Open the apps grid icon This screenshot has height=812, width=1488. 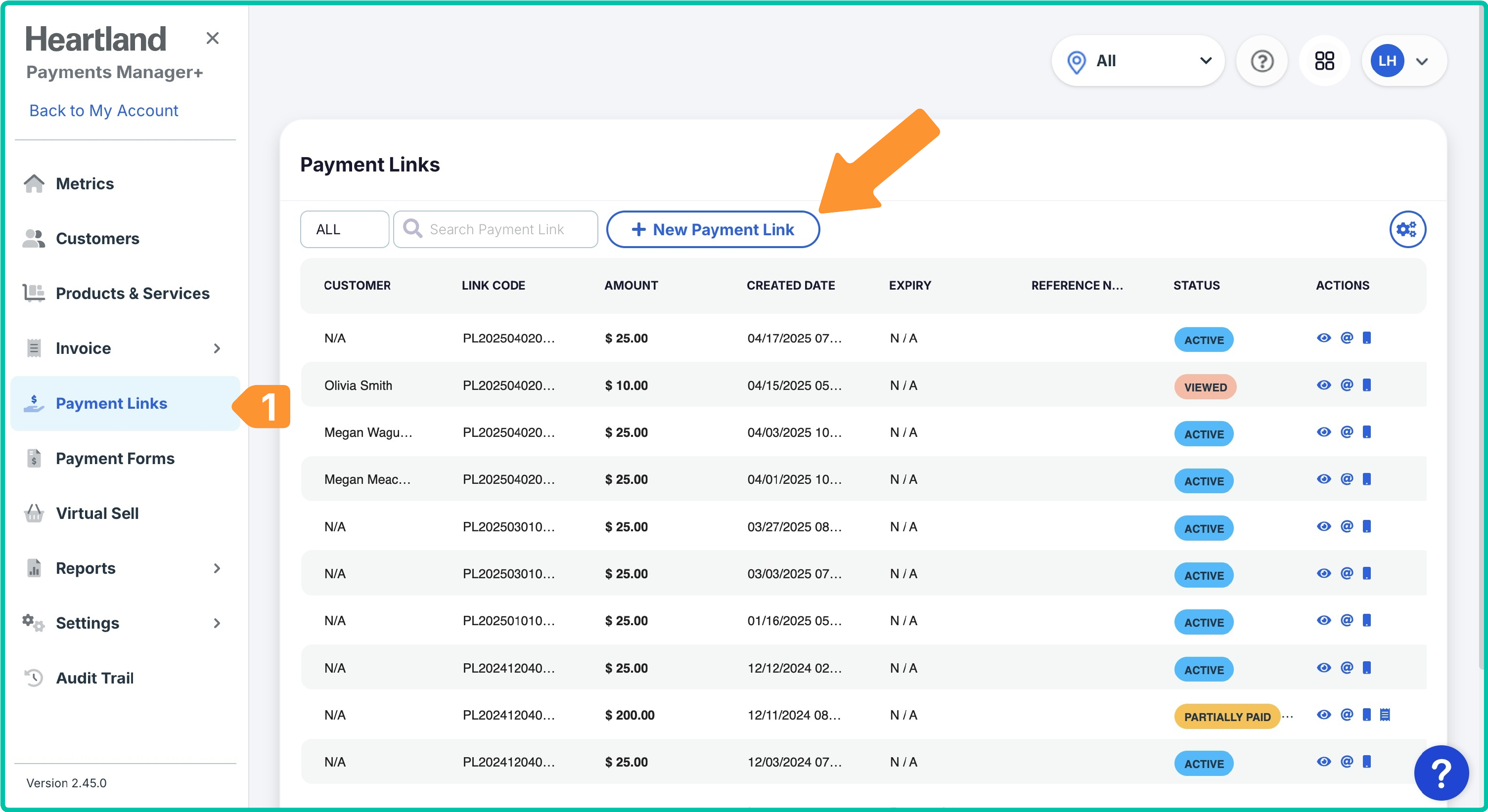pos(1324,61)
